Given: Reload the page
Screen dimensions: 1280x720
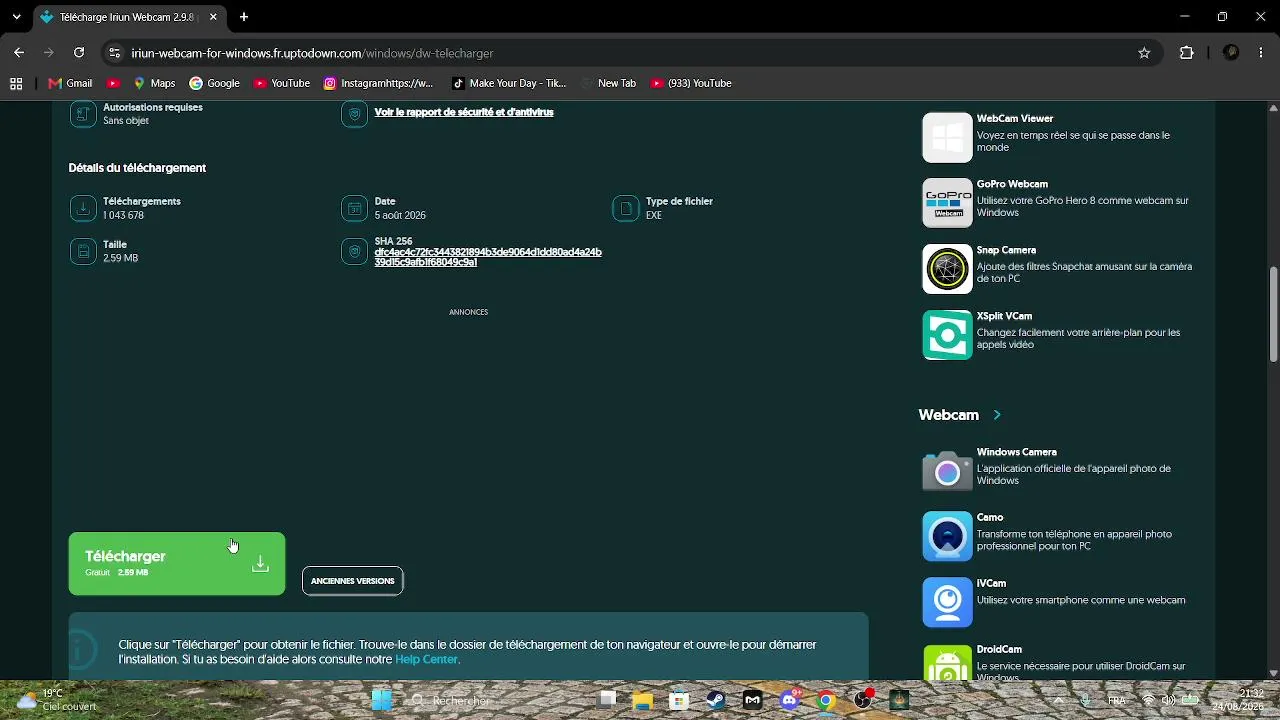Looking at the screenshot, I should pyautogui.click(x=79, y=53).
